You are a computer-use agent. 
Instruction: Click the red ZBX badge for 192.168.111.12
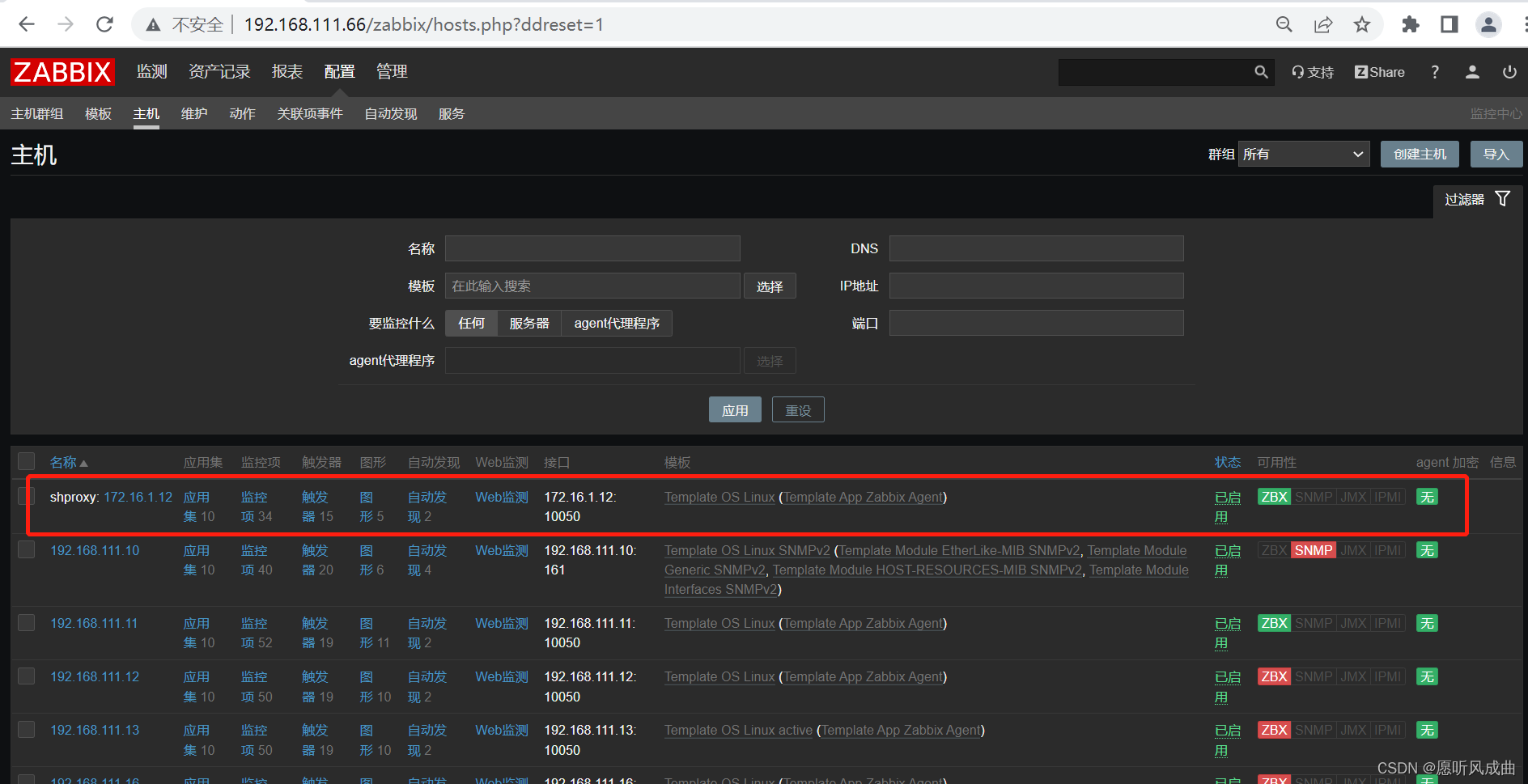pyautogui.click(x=1274, y=676)
